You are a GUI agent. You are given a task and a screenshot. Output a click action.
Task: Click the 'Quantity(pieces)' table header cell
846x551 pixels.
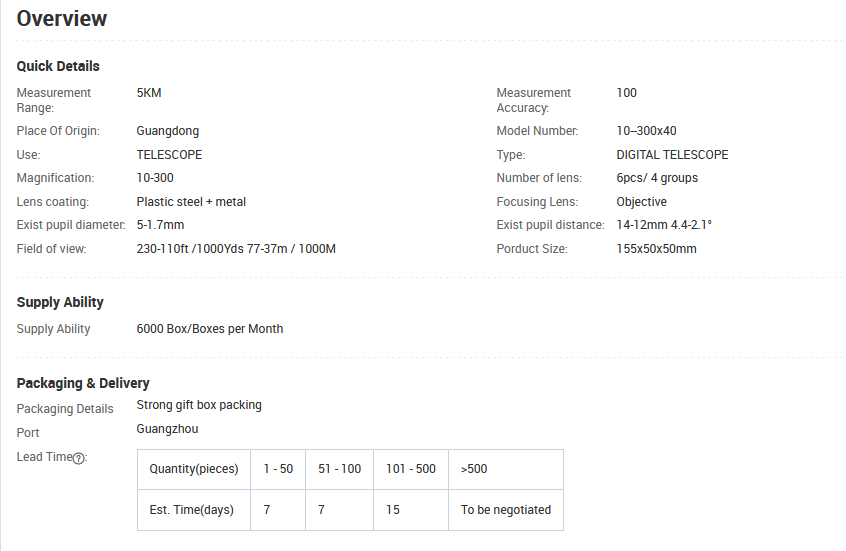coord(193,469)
